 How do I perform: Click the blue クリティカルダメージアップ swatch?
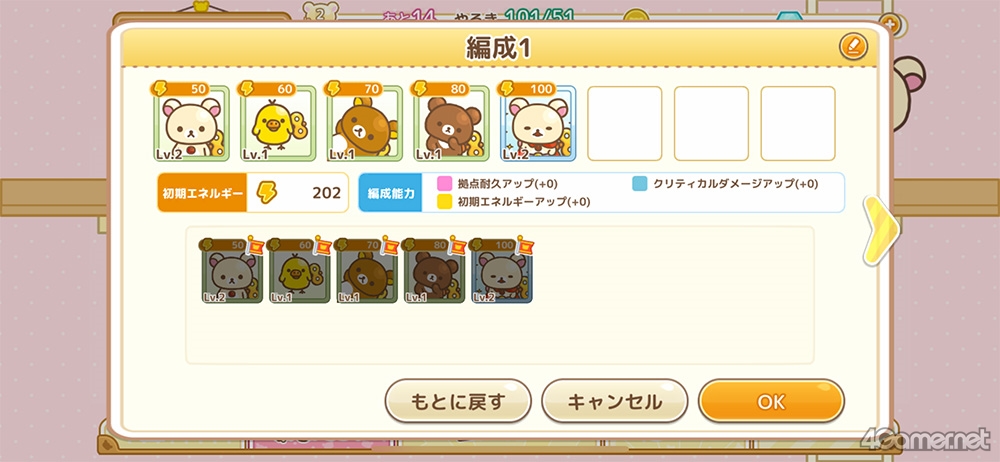coord(640,184)
